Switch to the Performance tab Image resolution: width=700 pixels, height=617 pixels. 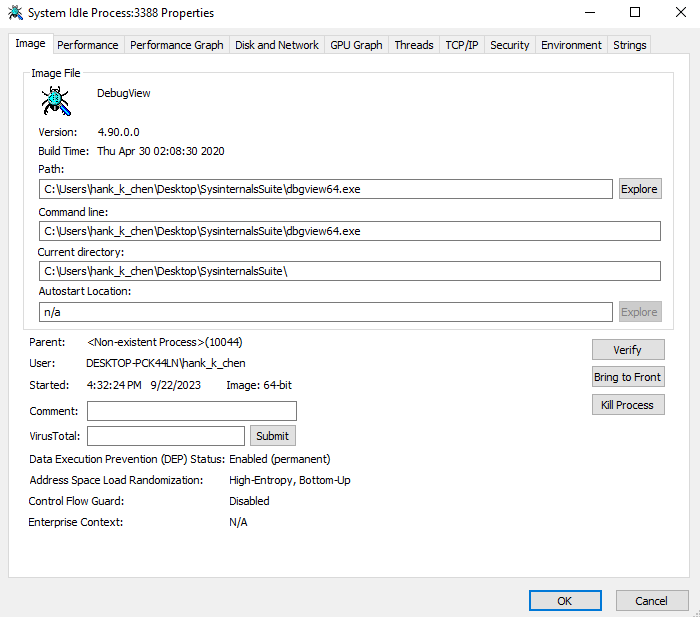tap(88, 45)
